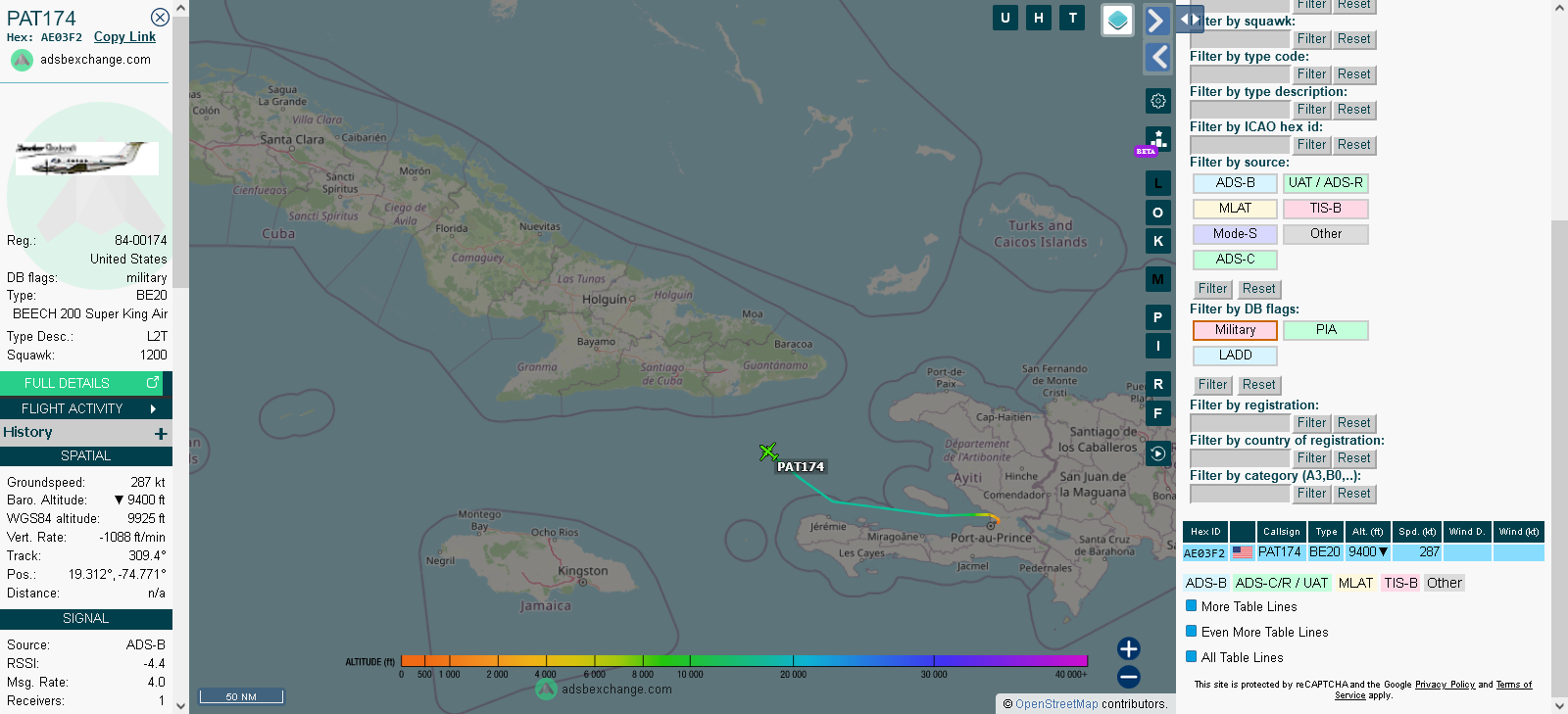Toggle the K map option button
Image resolution: width=1568 pixels, height=714 pixels.
(x=1158, y=241)
